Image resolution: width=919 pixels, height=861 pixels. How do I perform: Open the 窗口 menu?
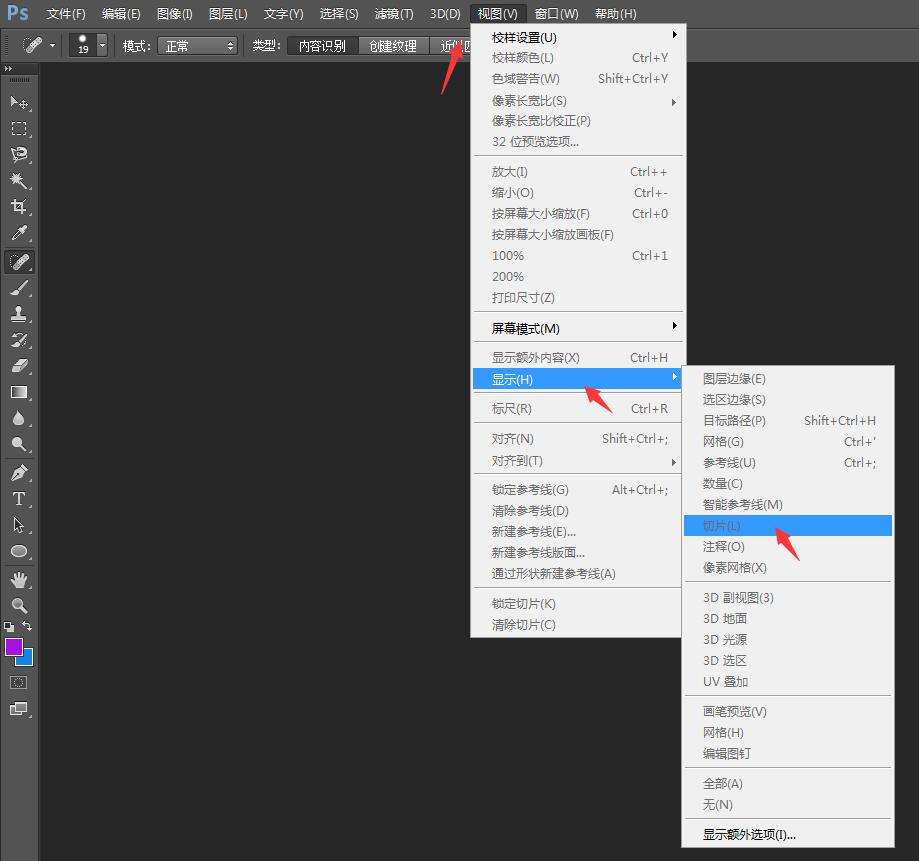[x=556, y=13]
